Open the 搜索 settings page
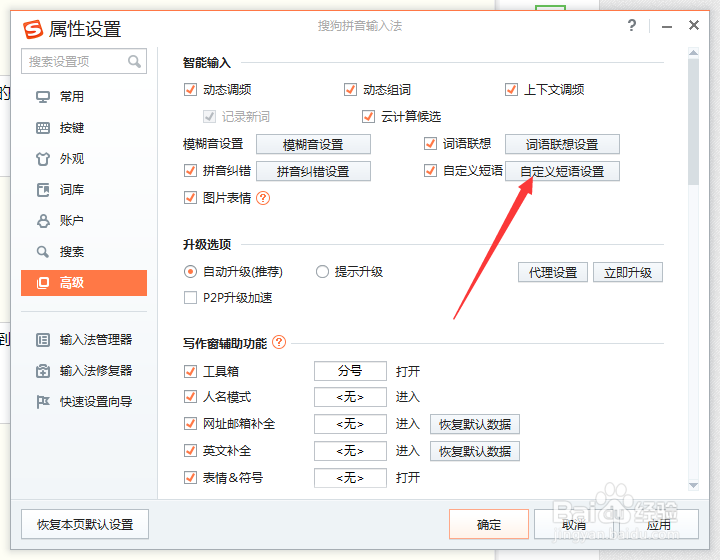The width and height of the screenshot is (720, 560). (84, 252)
